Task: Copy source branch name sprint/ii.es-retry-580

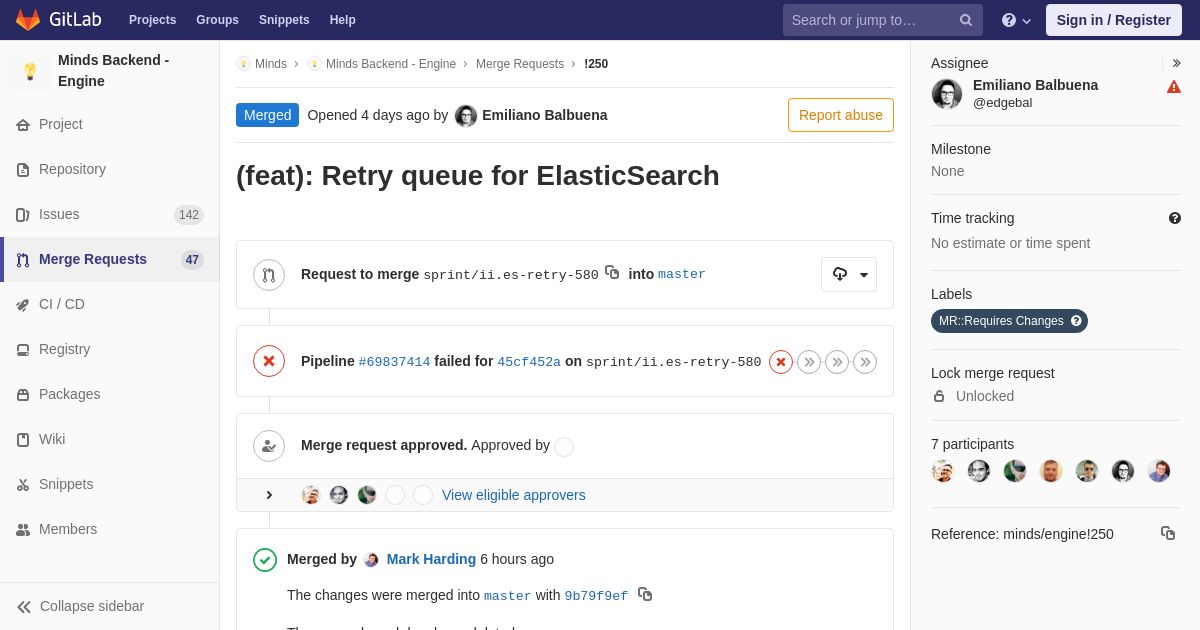Action: [612, 272]
